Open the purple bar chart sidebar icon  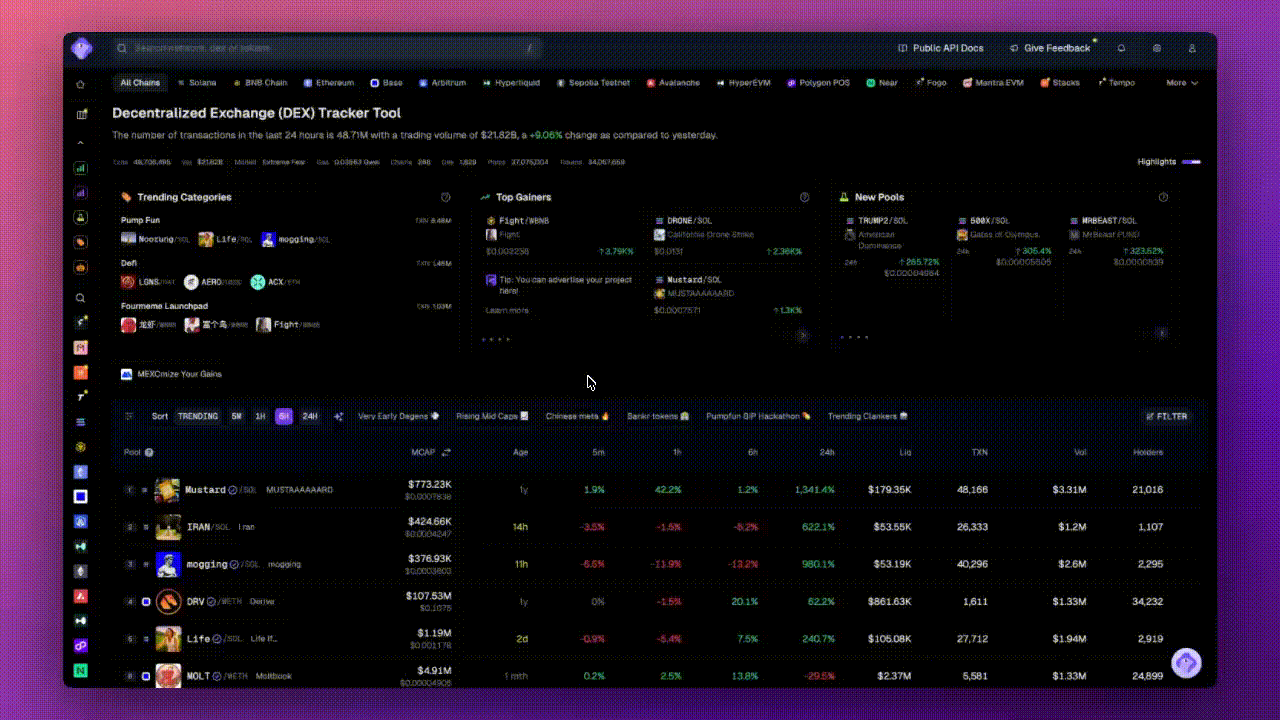coord(81,193)
